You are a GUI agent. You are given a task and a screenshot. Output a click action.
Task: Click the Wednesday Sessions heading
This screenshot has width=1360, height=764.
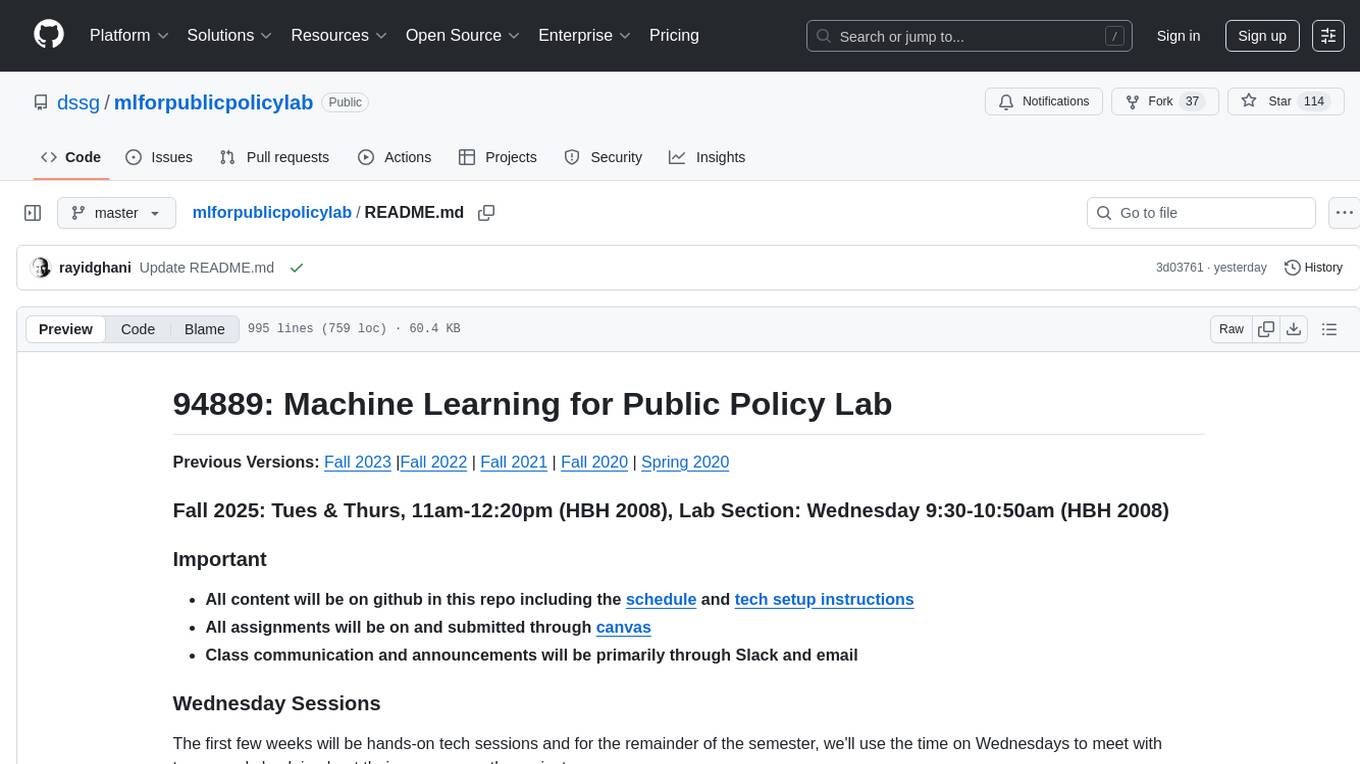pyautogui.click(x=277, y=703)
